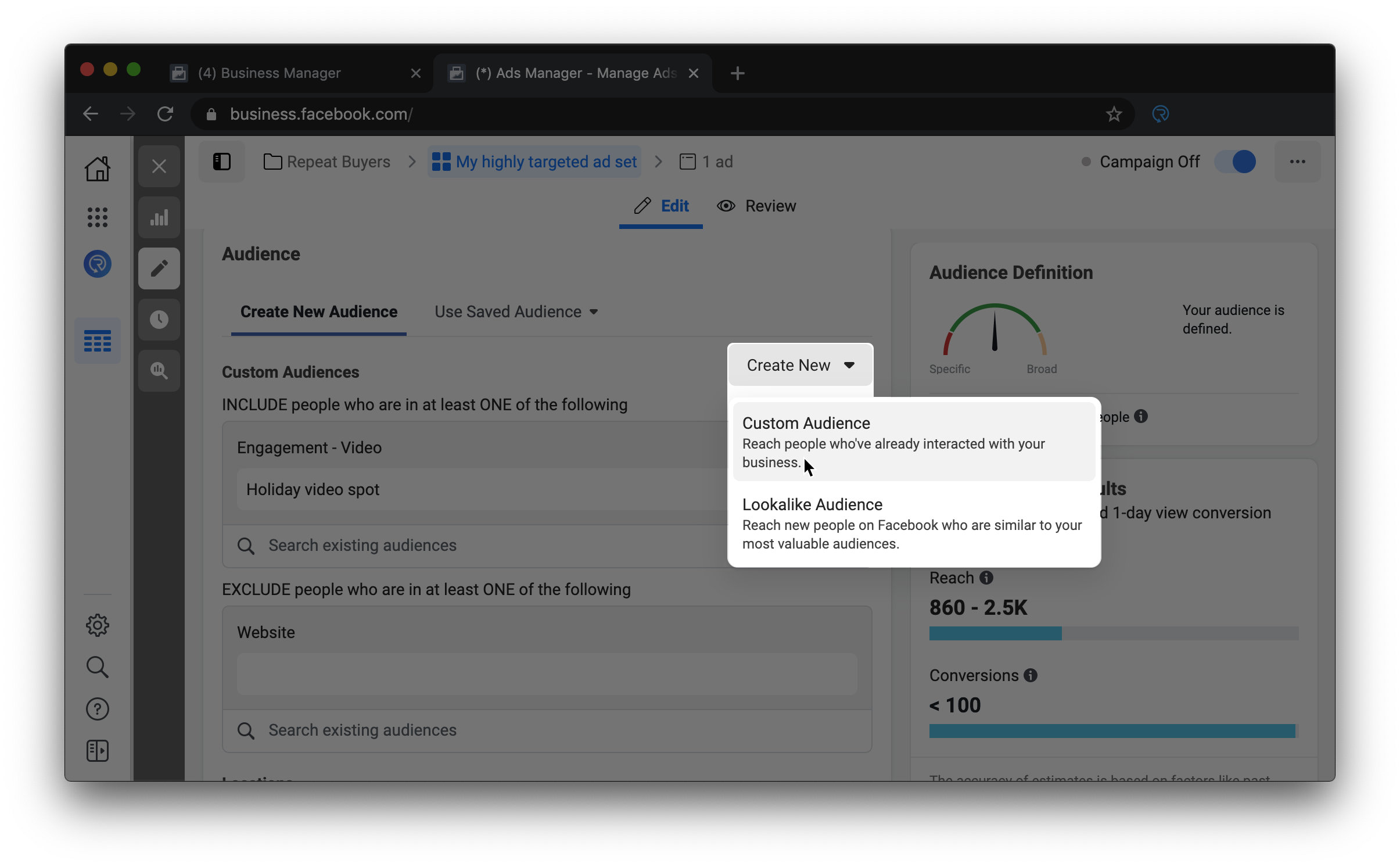Switch to the Edit tab

click(661, 206)
